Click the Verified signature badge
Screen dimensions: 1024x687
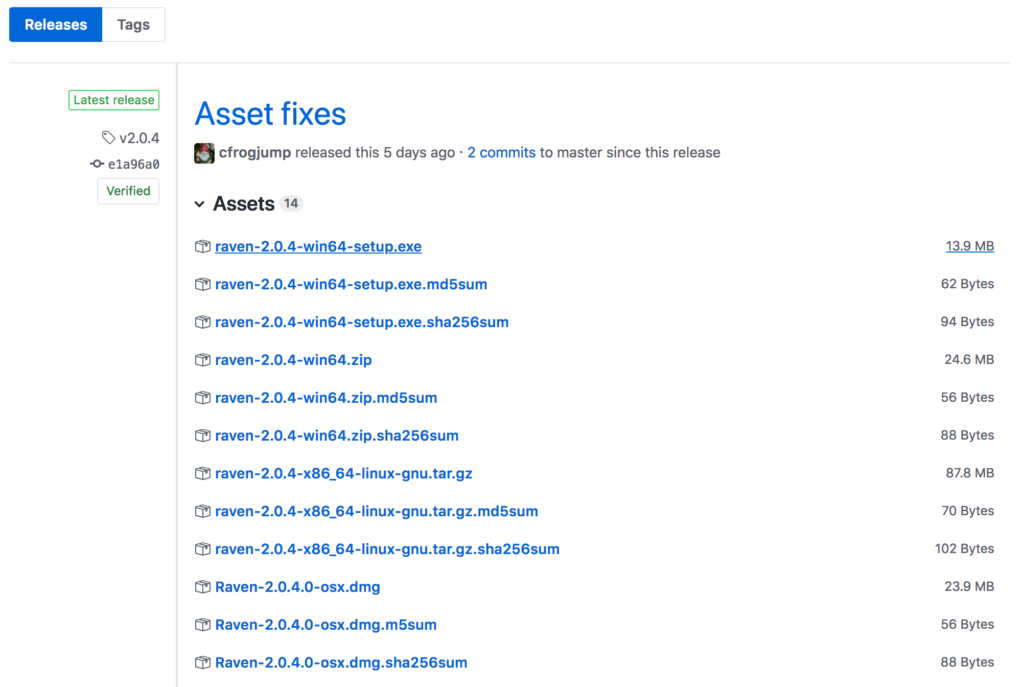coord(128,191)
